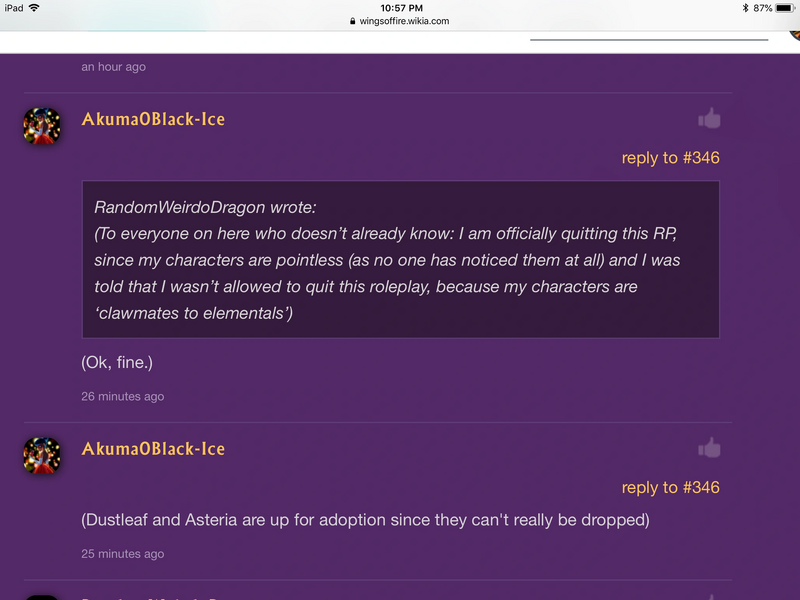This screenshot has width=800, height=600.
Task: Open avatar of first AkumaOBlack-Ice post
Action: point(42,126)
